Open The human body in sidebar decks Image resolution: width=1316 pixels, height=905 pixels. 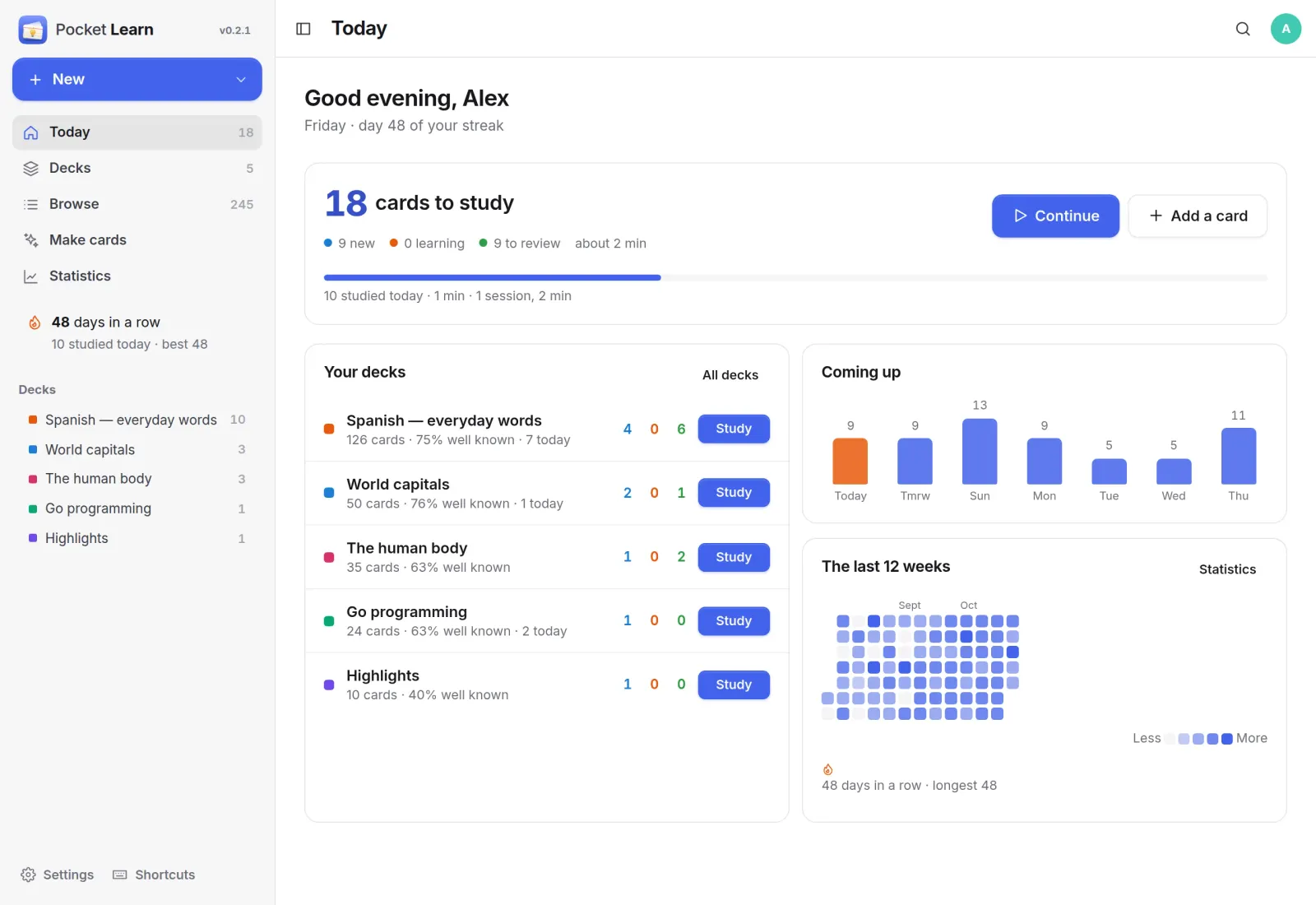[137, 479]
